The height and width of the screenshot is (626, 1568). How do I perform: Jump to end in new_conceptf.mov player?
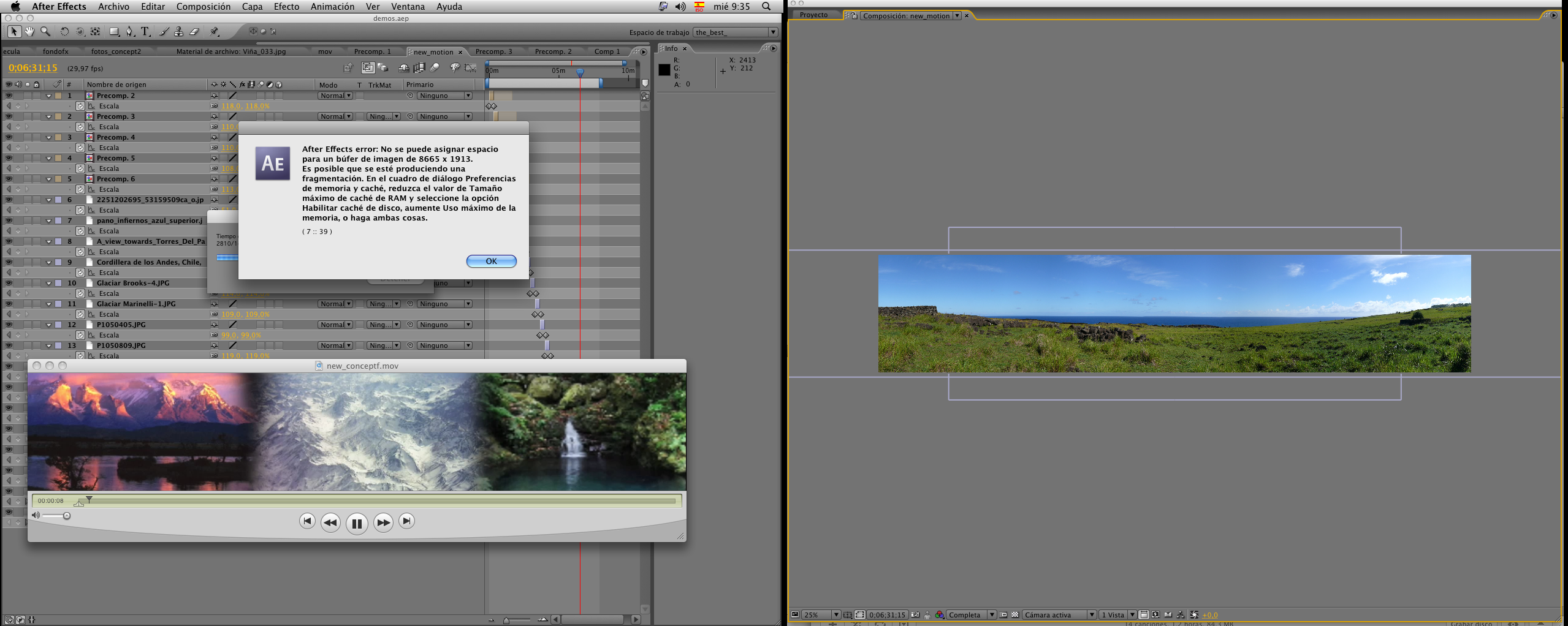406,521
